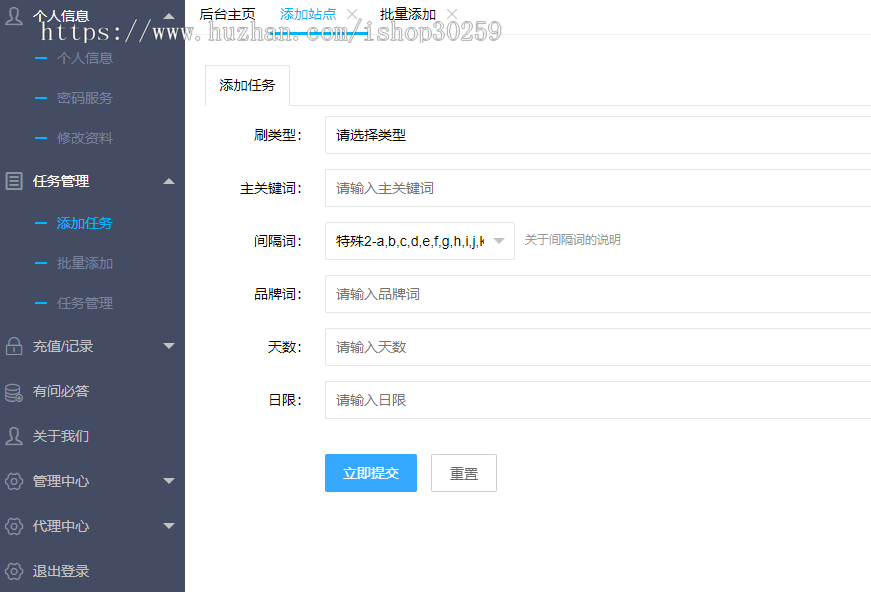The height and width of the screenshot is (592, 871).
Task: Open 修改资料 in sidebar
Action: click(x=84, y=138)
